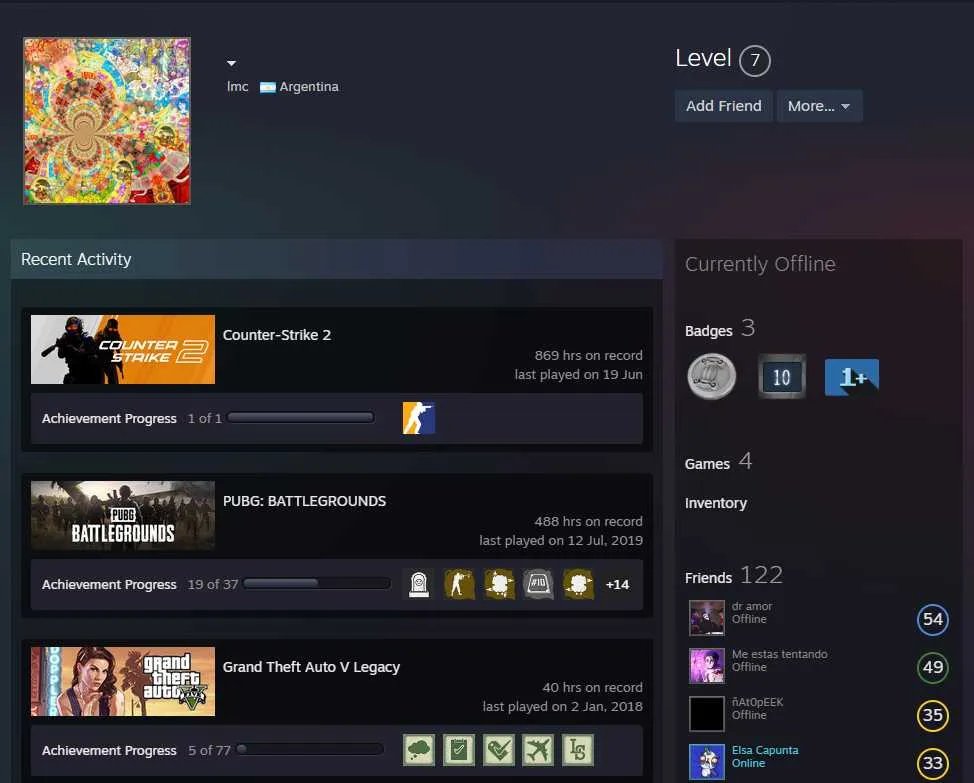Click the 'ñAt0pEEK' friend name
Image resolution: width=974 pixels, height=783 pixels.
point(757,702)
